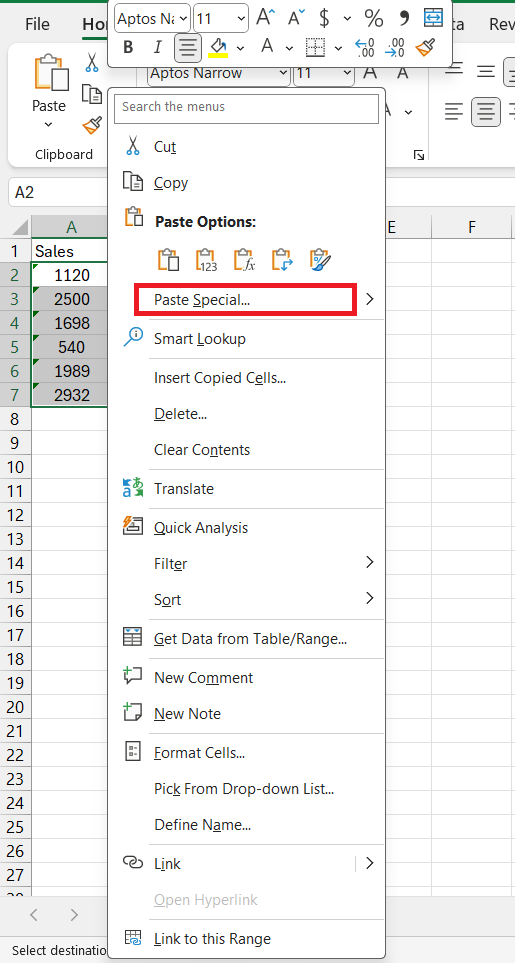Expand the Filter submenu arrow
This screenshot has height=963, width=515.
tap(370, 562)
